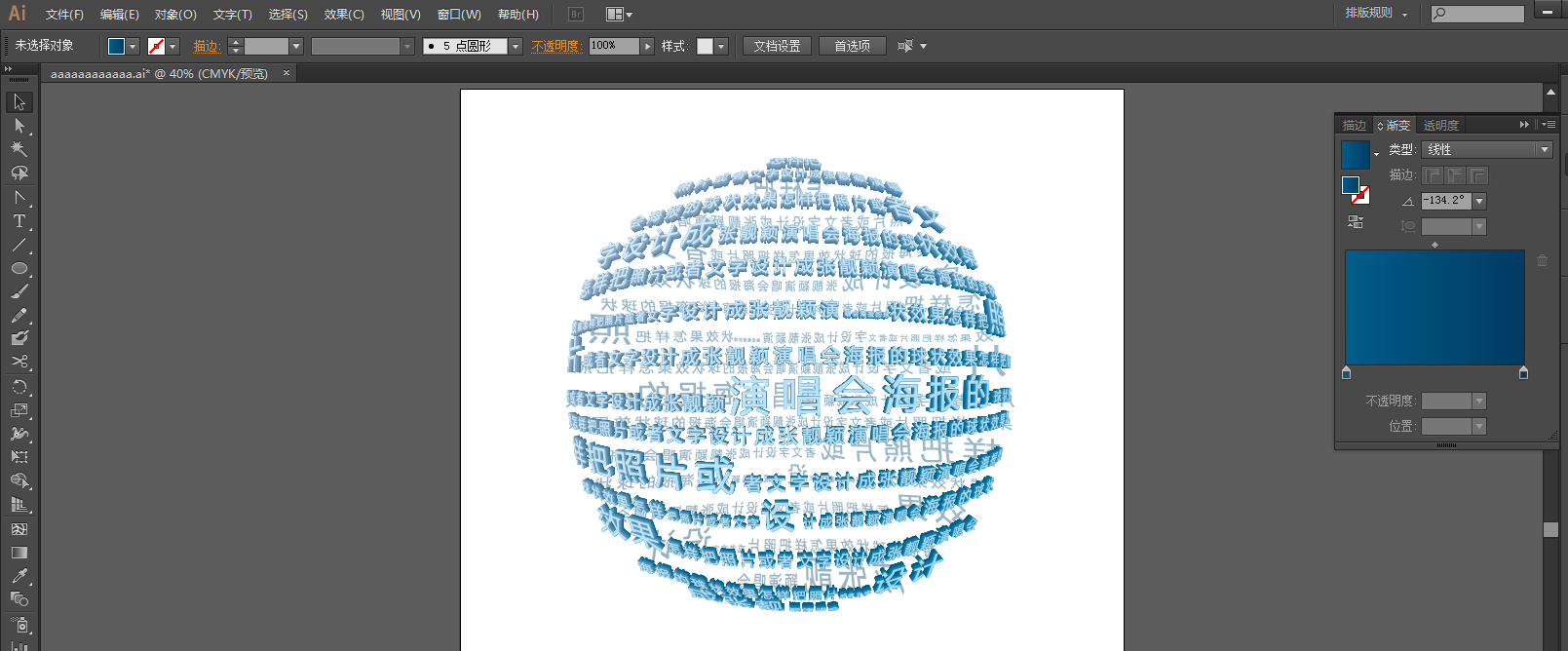This screenshot has height=651, width=1568.
Task: Click the 首选项 button
Action: 852,46
